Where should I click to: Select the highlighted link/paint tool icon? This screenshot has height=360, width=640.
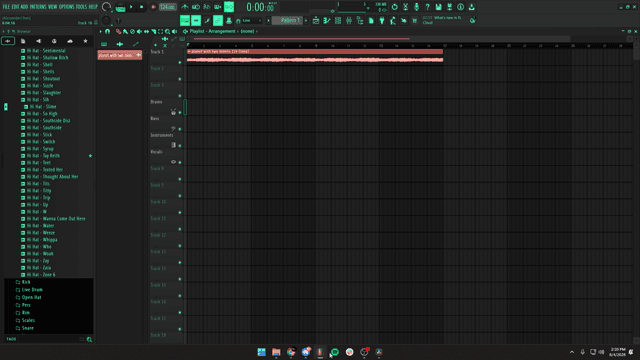(x=218, y=20)
